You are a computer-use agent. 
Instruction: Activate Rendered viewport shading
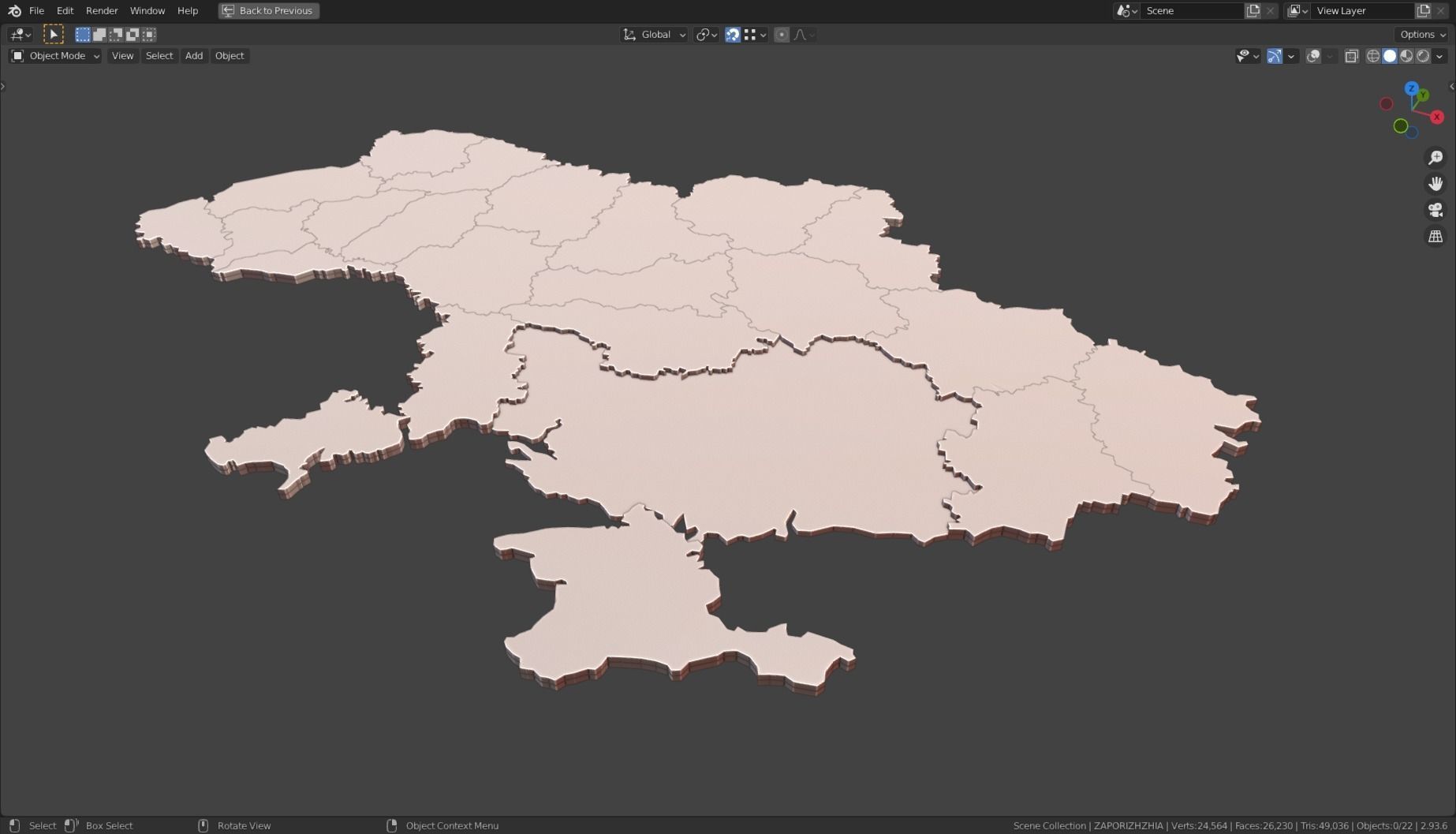(x=1422, y=55)
